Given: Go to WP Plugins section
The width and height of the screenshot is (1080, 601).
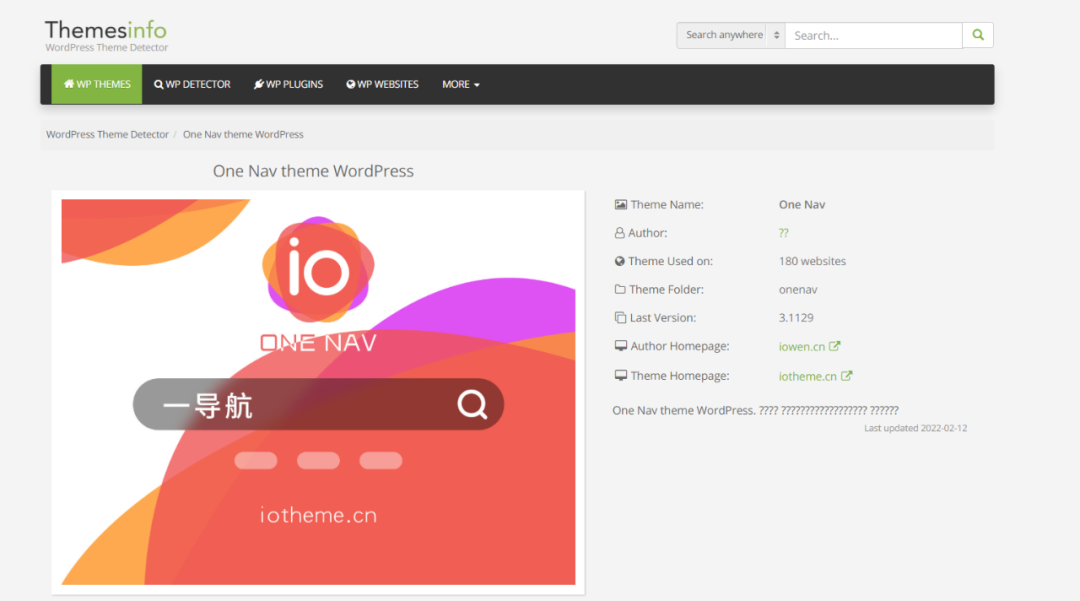Looking at the screenshot, I should point(288,84).
